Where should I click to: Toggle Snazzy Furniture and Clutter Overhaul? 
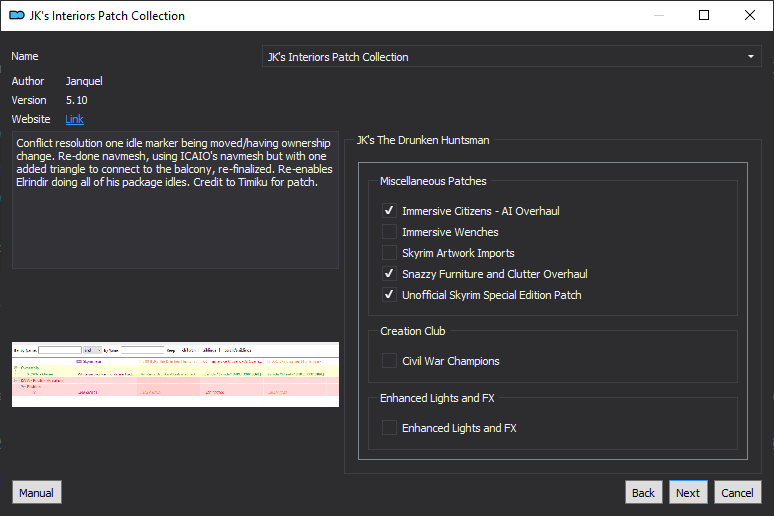pyautogui.click(x=389, y=274)
